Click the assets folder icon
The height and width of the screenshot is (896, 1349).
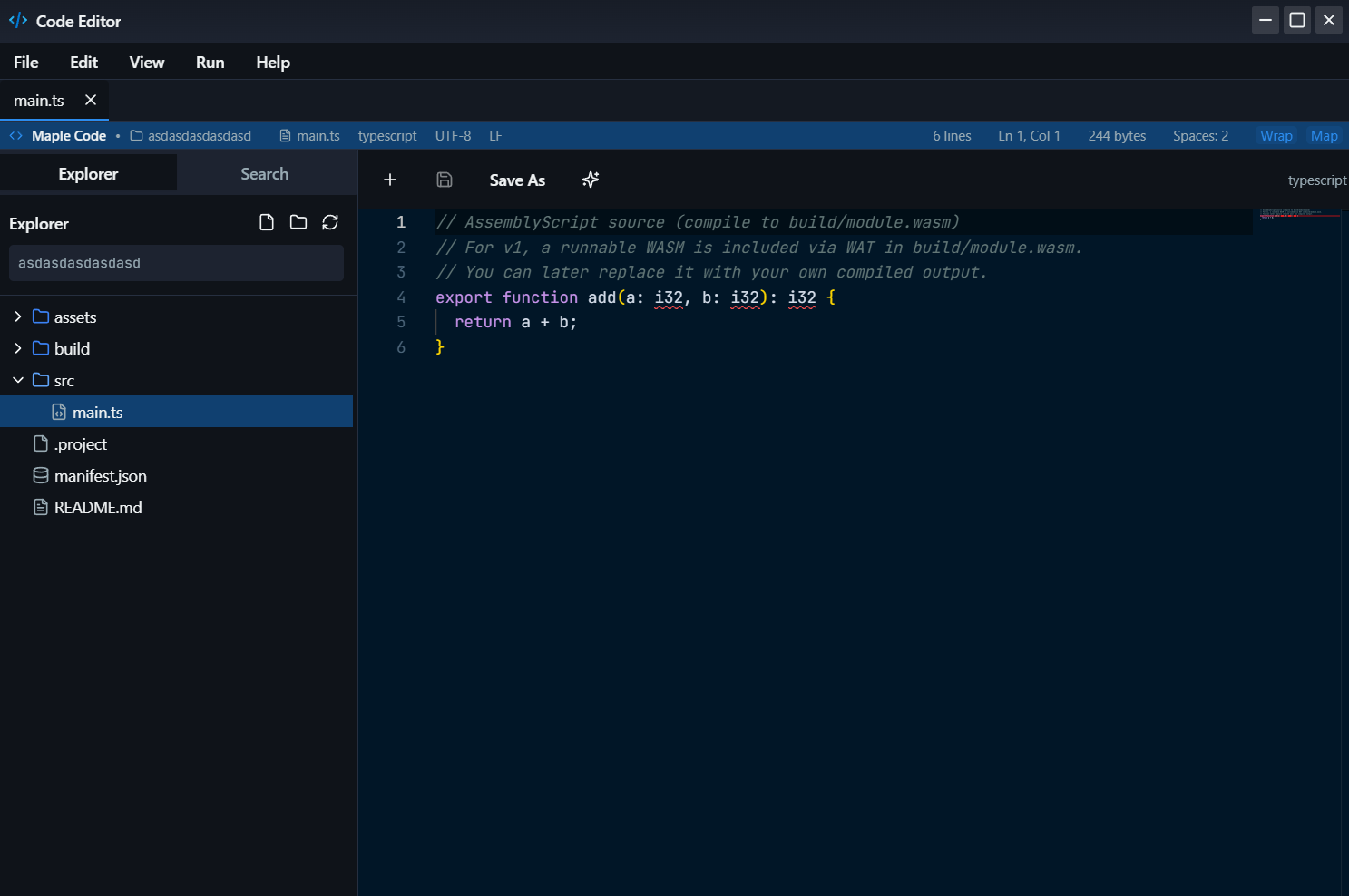41,317
